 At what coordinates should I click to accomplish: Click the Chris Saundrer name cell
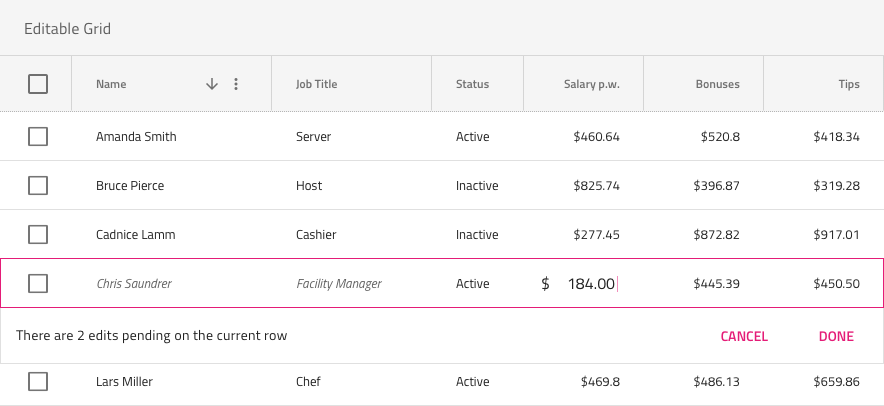[x=134, y=284]
